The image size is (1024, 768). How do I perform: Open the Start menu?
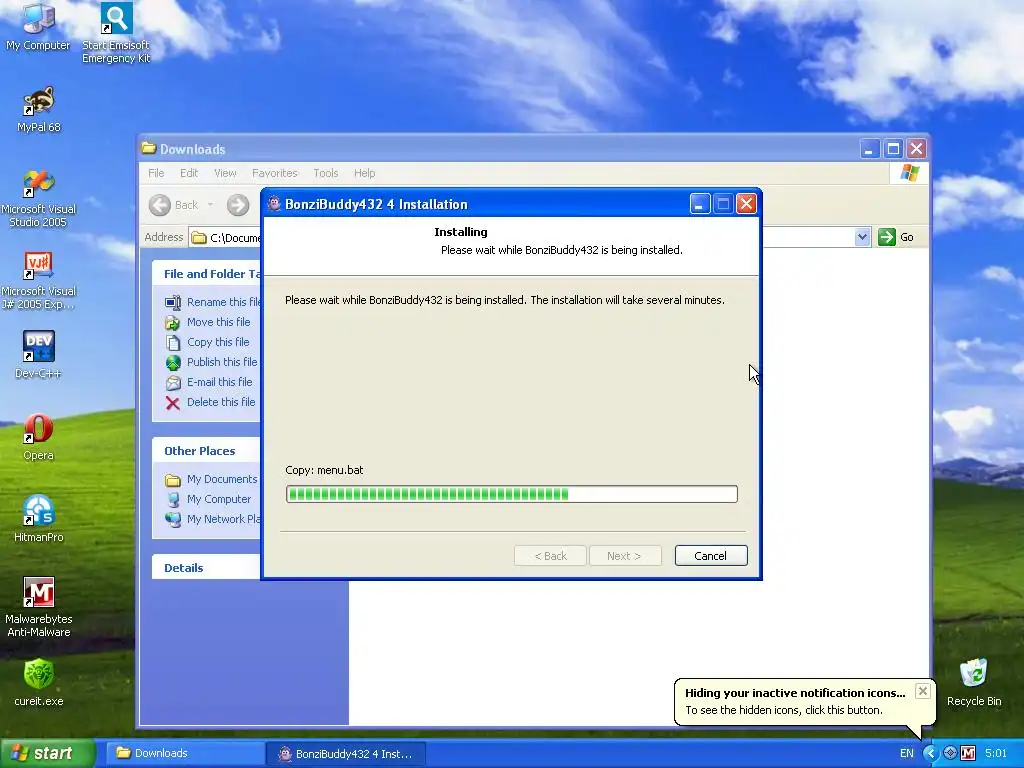pos(47,754)
